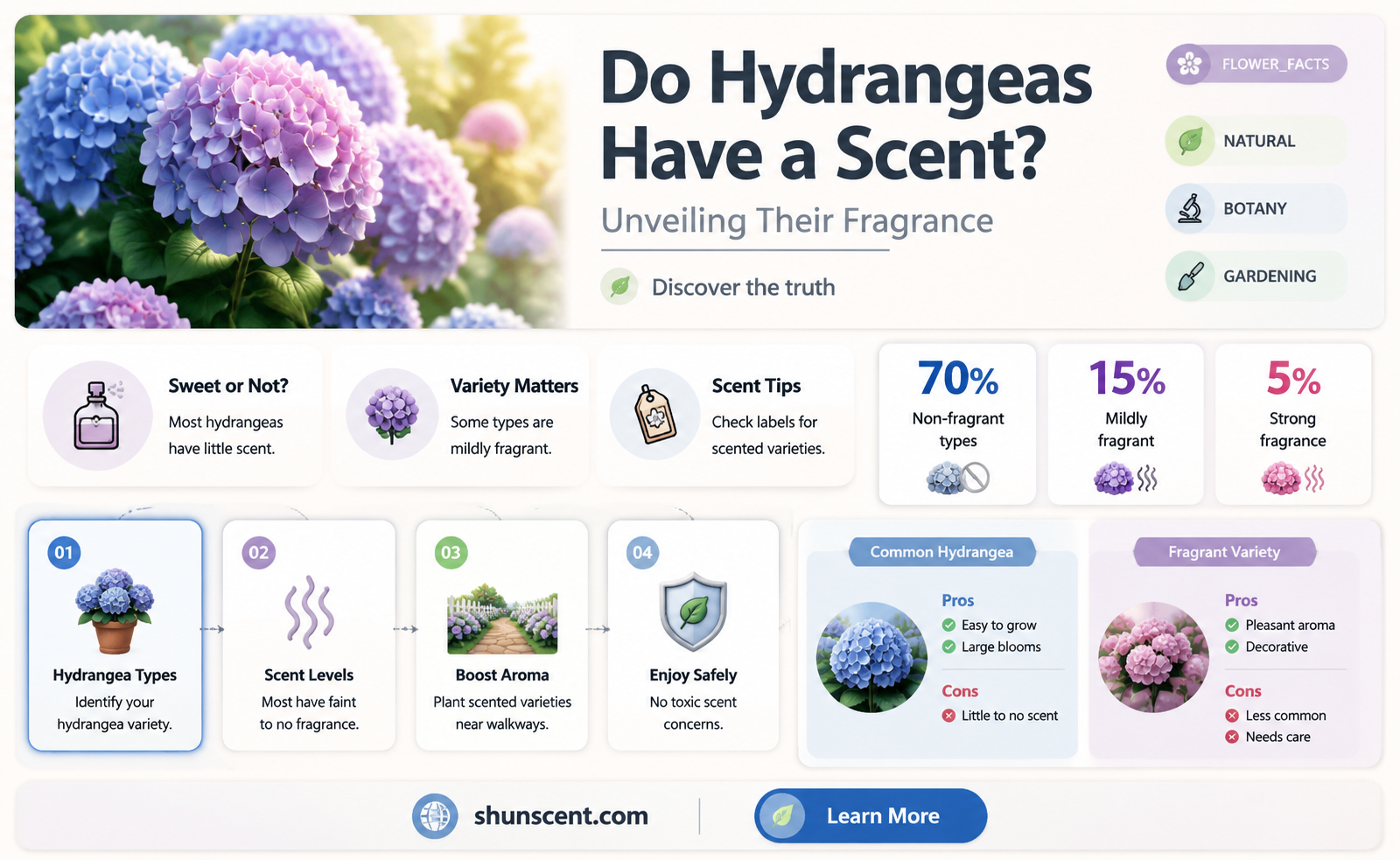This screenshot has height=860, width=1400.
Task: Click the Discover the truth text
Action: pos(744,287)
